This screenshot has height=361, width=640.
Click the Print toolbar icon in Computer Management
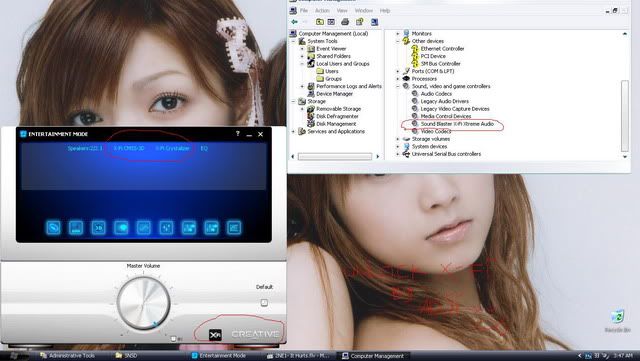345,22
